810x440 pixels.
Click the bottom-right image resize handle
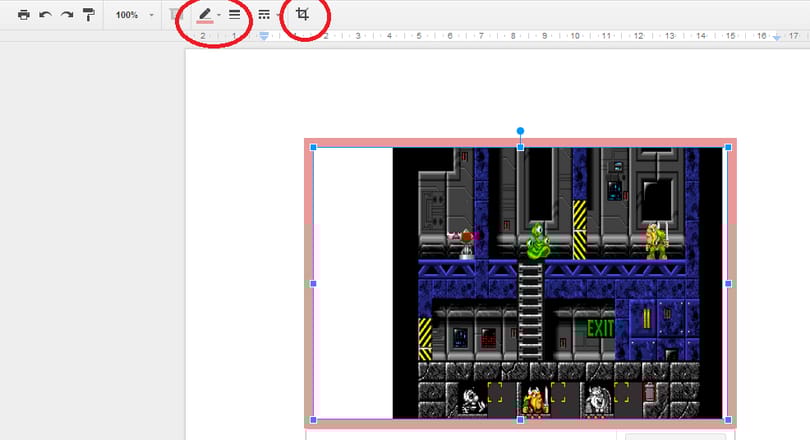[x=728, y=420]
